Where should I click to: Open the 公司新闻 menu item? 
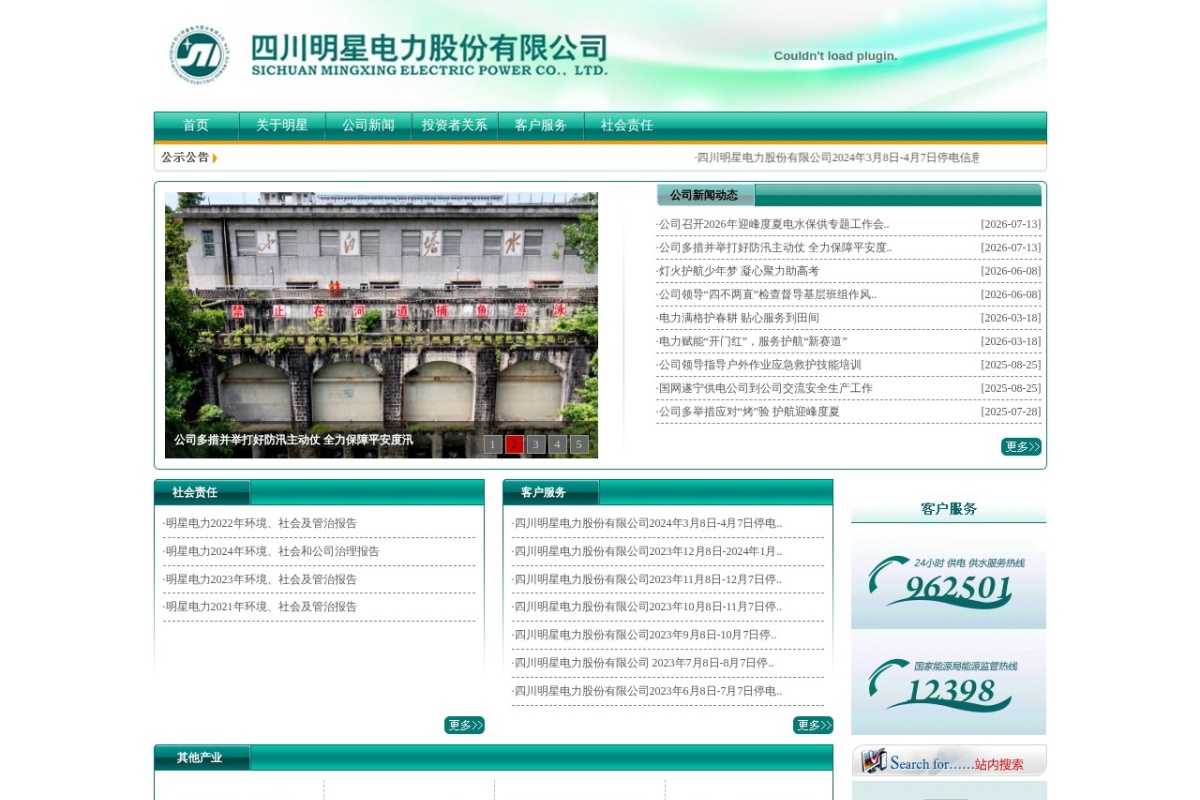pos(368,125)
